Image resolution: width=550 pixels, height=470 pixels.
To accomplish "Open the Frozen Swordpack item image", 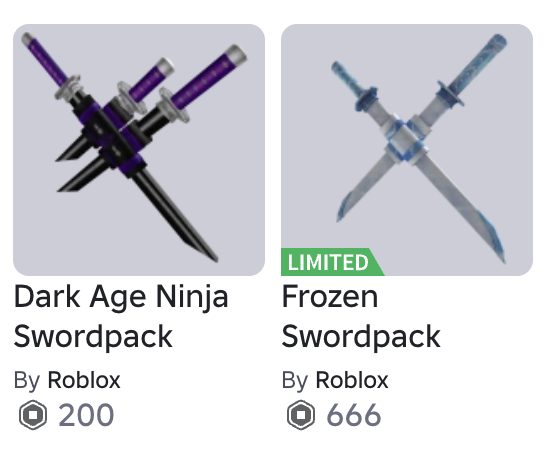I will pos(407,150).
